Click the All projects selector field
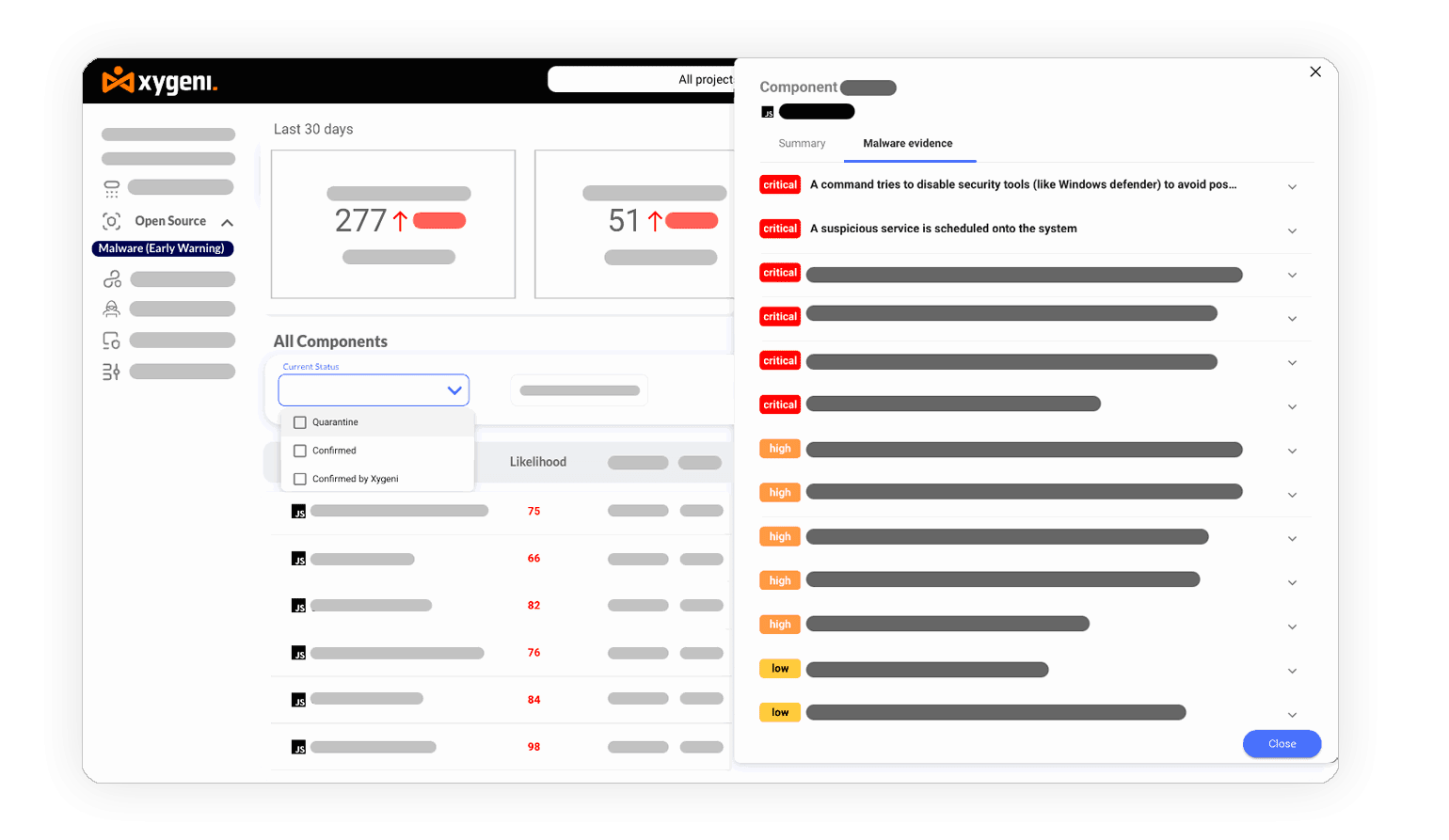 [642, 80]
